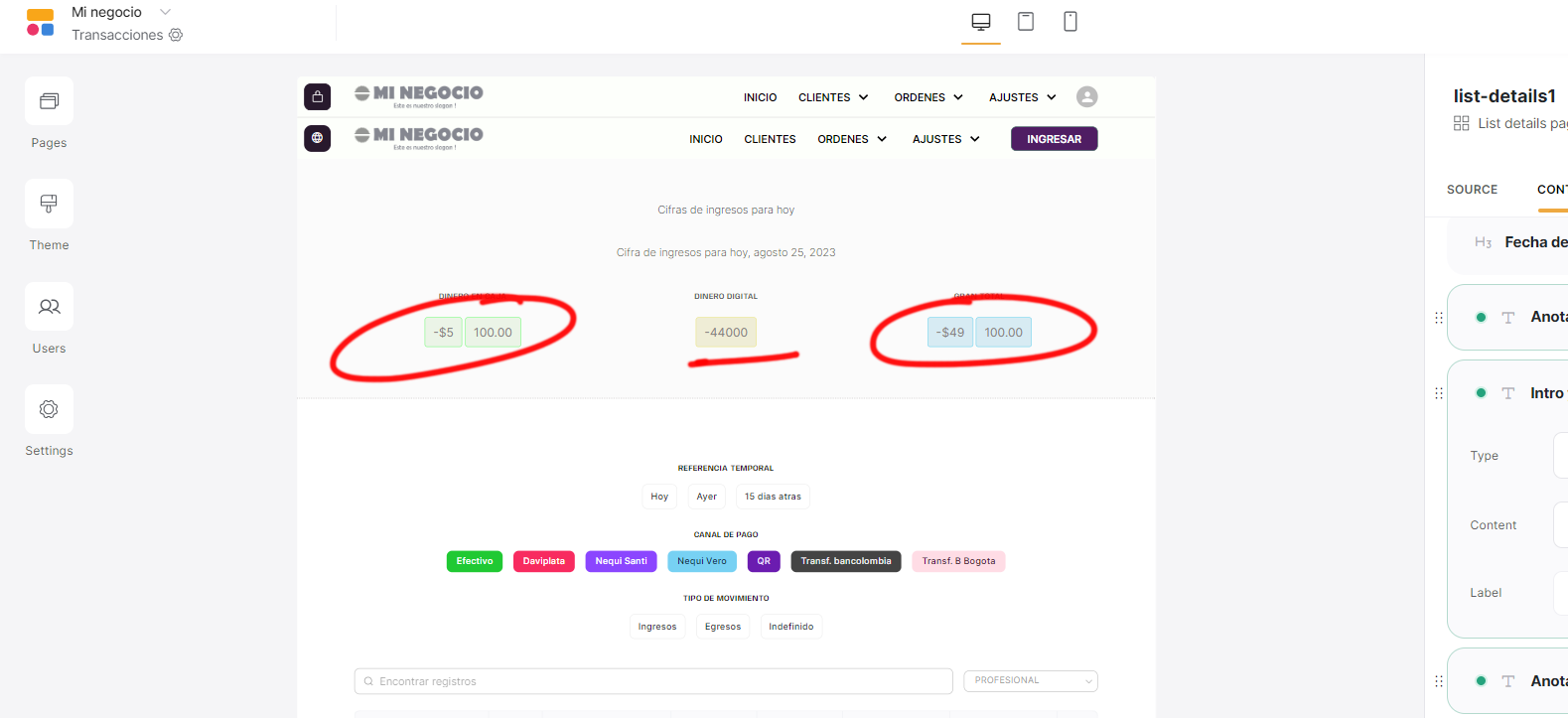
Task: Click the search icon in Encontrar registros
Action: point(368,681)
